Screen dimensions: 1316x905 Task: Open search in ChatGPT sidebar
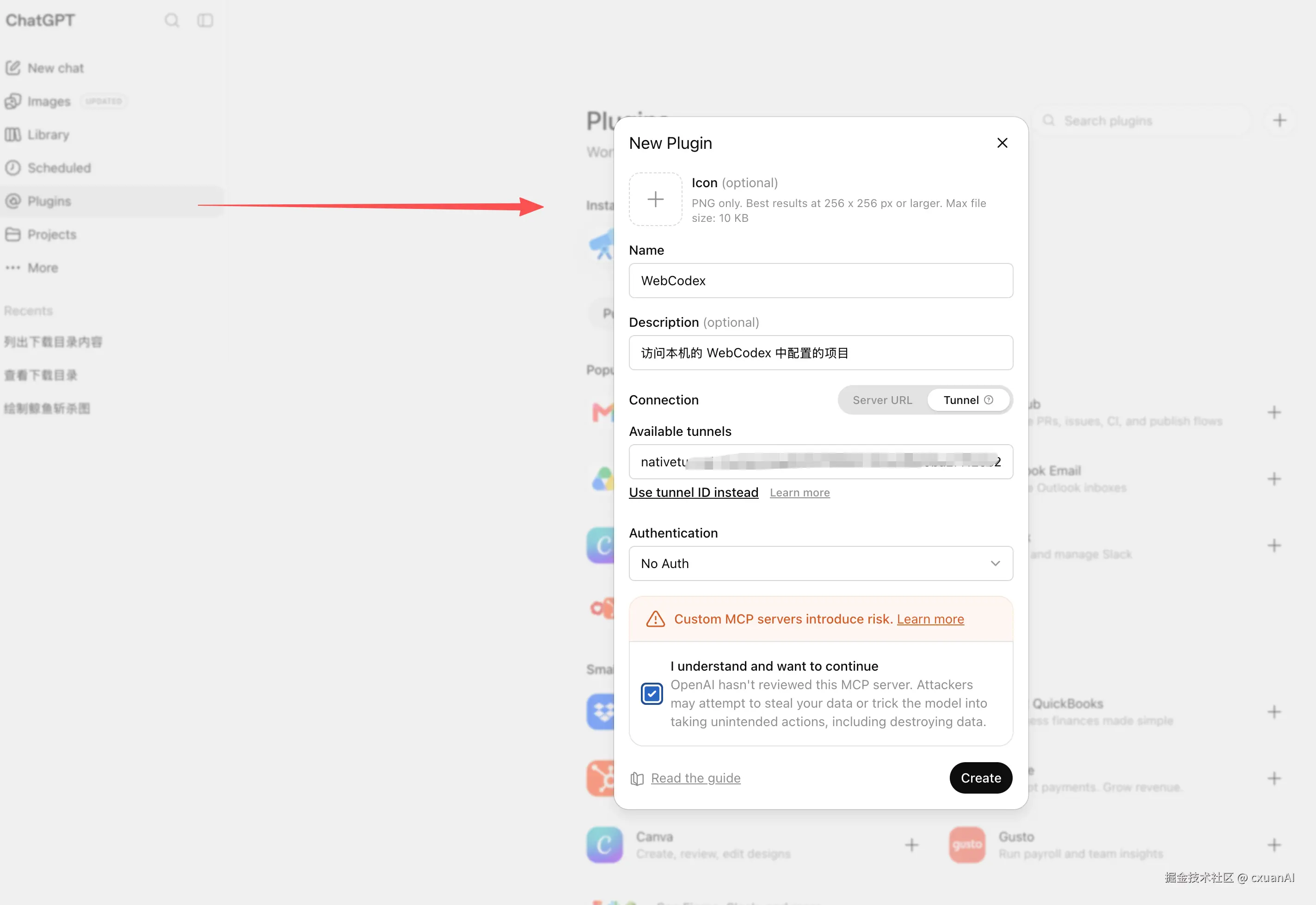pyautogui.click(x=172, y=20)
